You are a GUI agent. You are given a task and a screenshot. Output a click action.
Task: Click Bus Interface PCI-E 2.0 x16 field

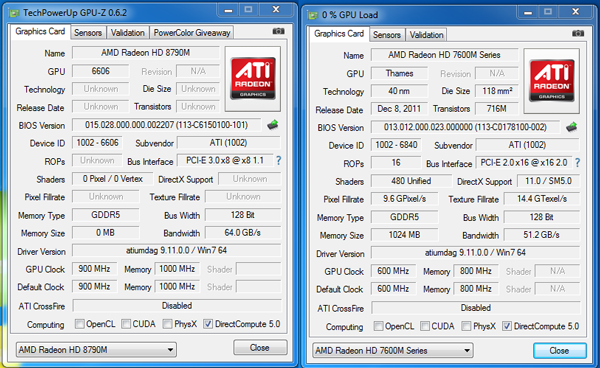point(524,163)
